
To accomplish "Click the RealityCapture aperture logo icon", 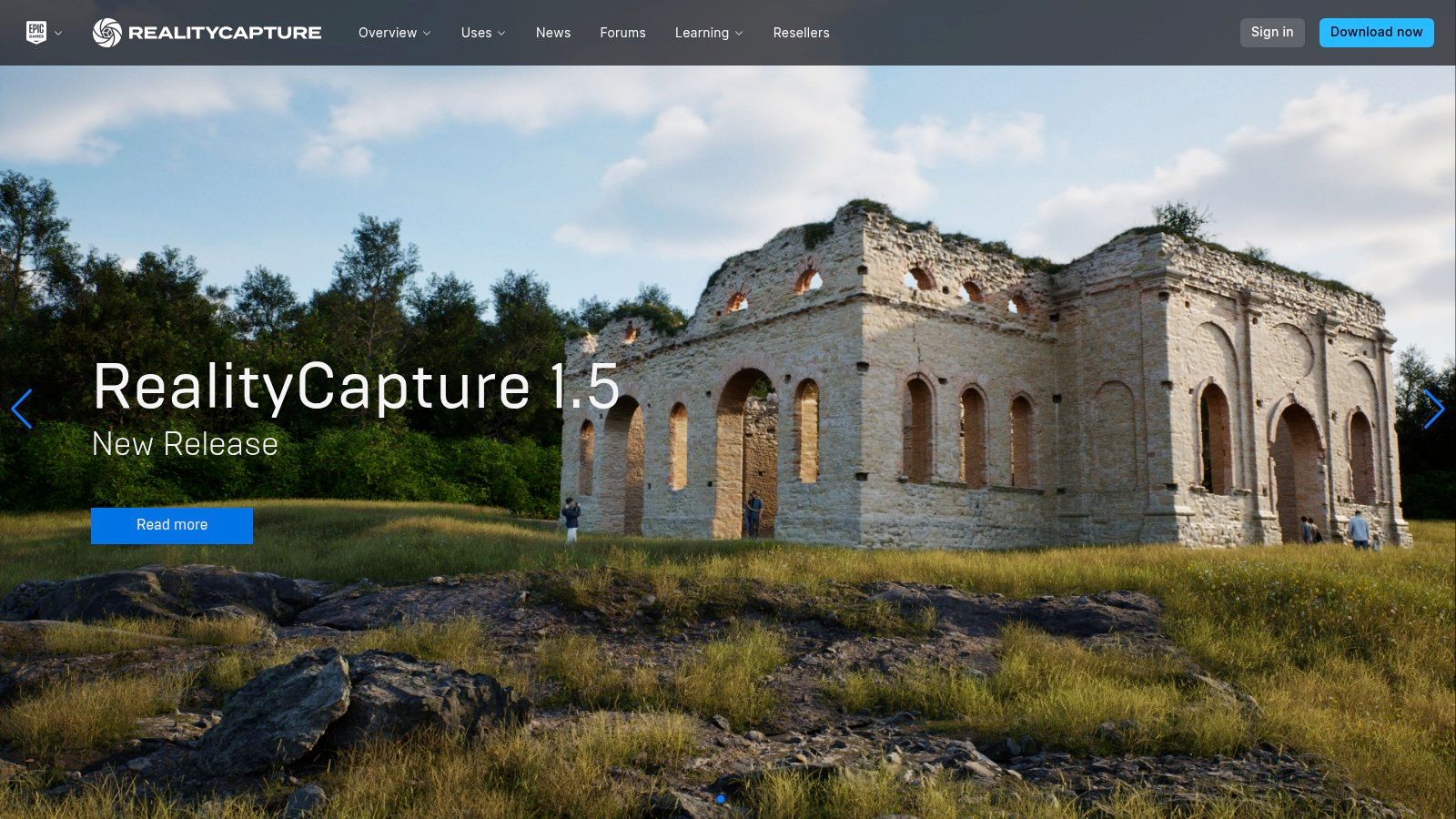I will tap(106, 33).
